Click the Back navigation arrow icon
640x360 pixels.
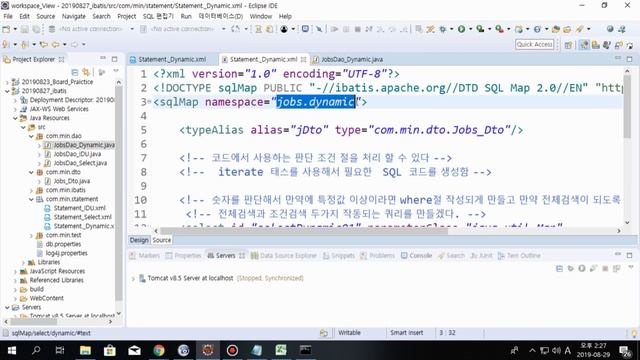click(55, 44)
